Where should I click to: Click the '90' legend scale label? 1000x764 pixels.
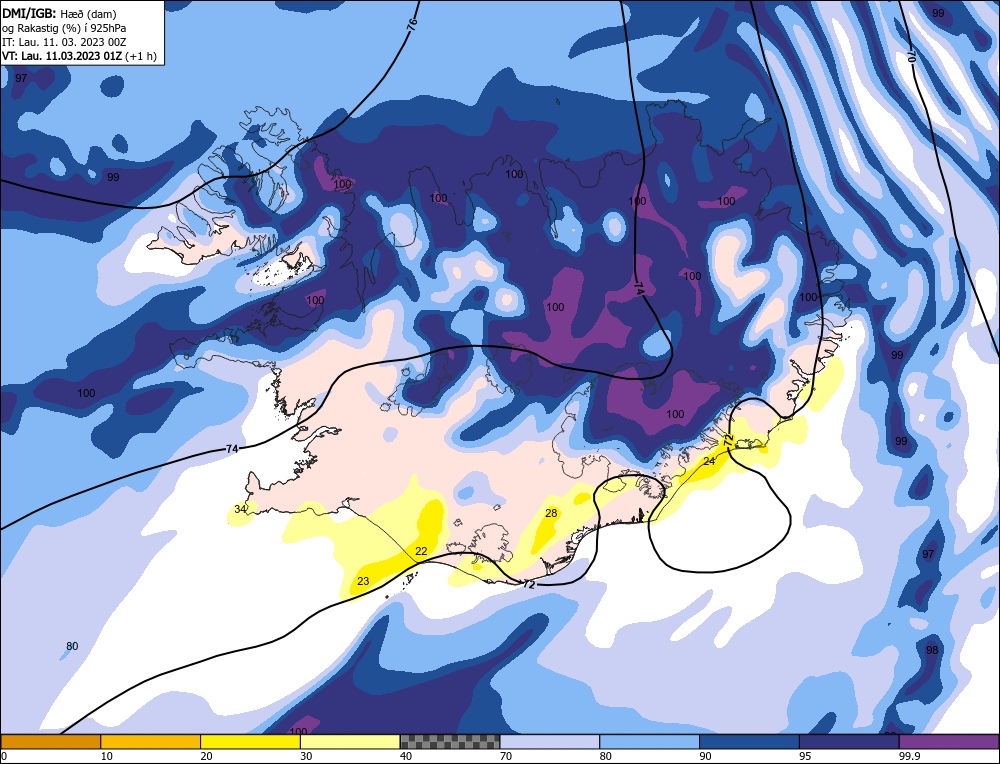tap(705, 756)
